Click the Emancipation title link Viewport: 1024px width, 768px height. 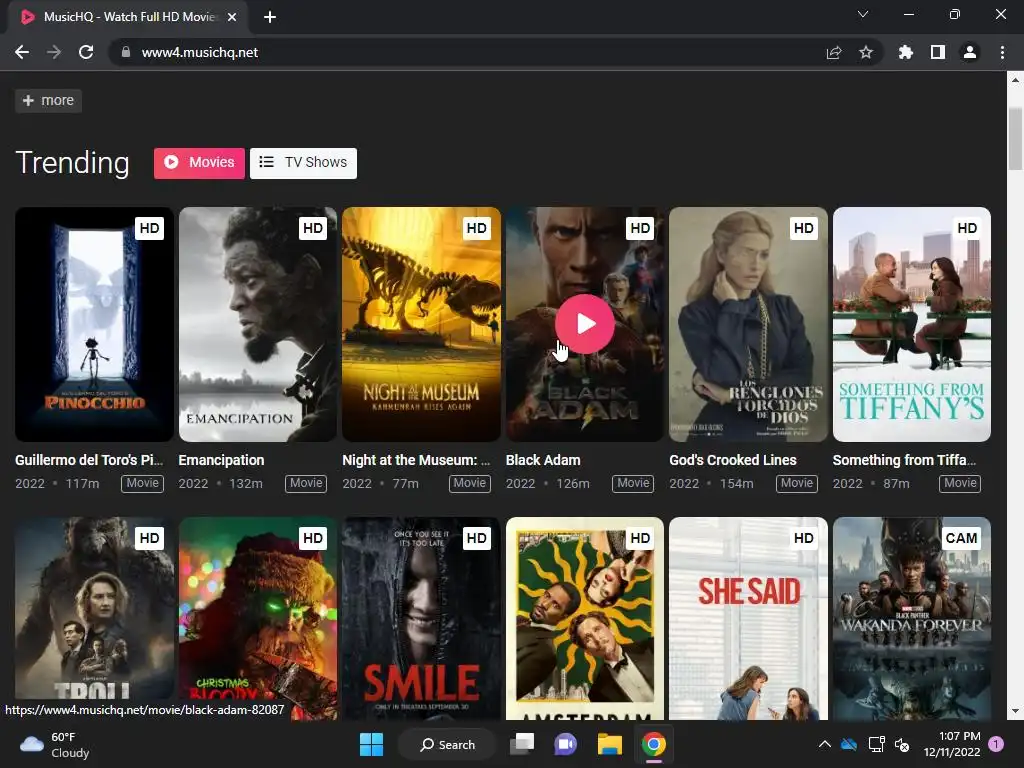[x=221, y=460]
